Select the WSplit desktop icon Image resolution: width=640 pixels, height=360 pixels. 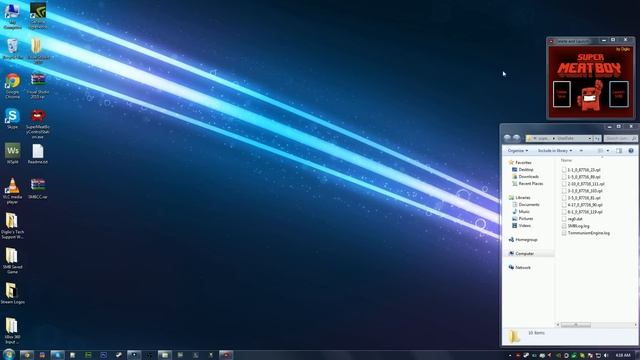tap(12, 153)
